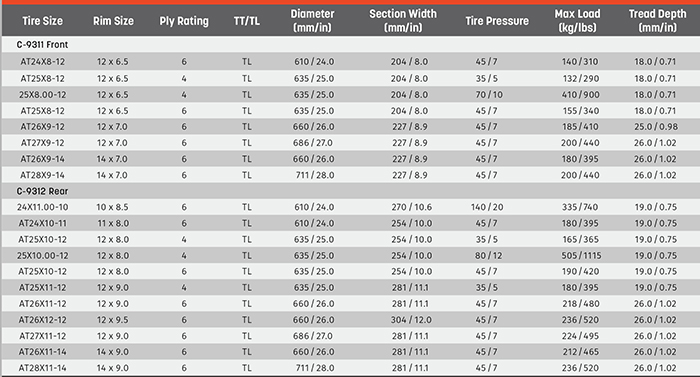Select the Tread Depth column header
Image resolution: width=700 pixels, height=377 pixels.
(x=657, y=21)
